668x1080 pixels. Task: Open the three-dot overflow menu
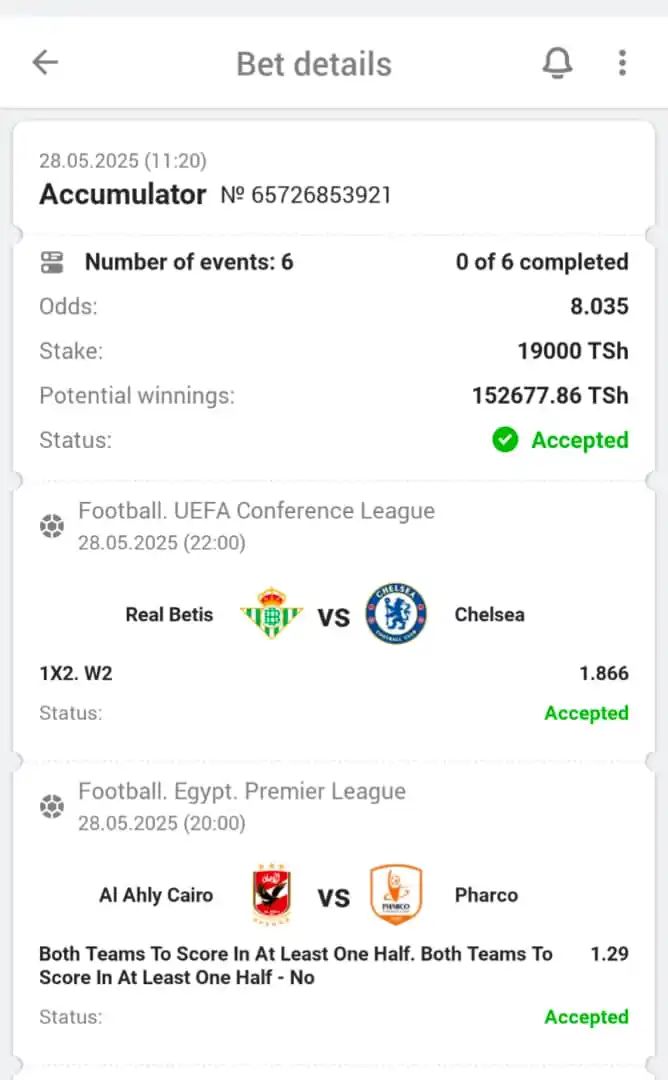coord(622,63)
